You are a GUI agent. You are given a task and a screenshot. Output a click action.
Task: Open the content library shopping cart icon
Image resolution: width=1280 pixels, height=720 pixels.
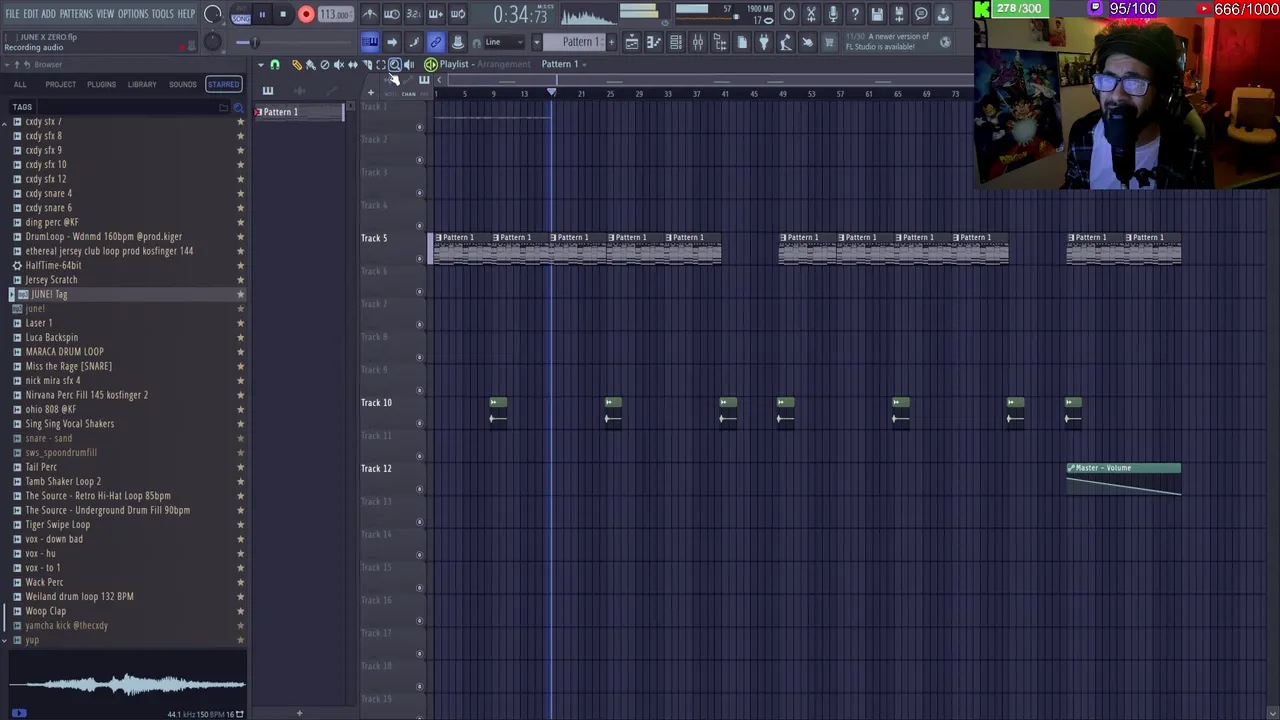point(828,42)
